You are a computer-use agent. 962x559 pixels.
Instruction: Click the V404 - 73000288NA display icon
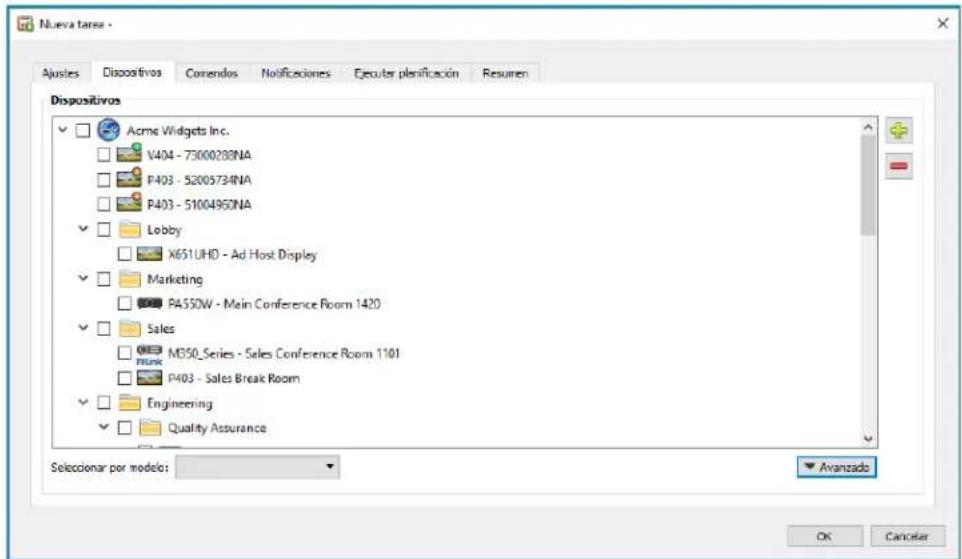pyautogui.click(x=129, y=154)
